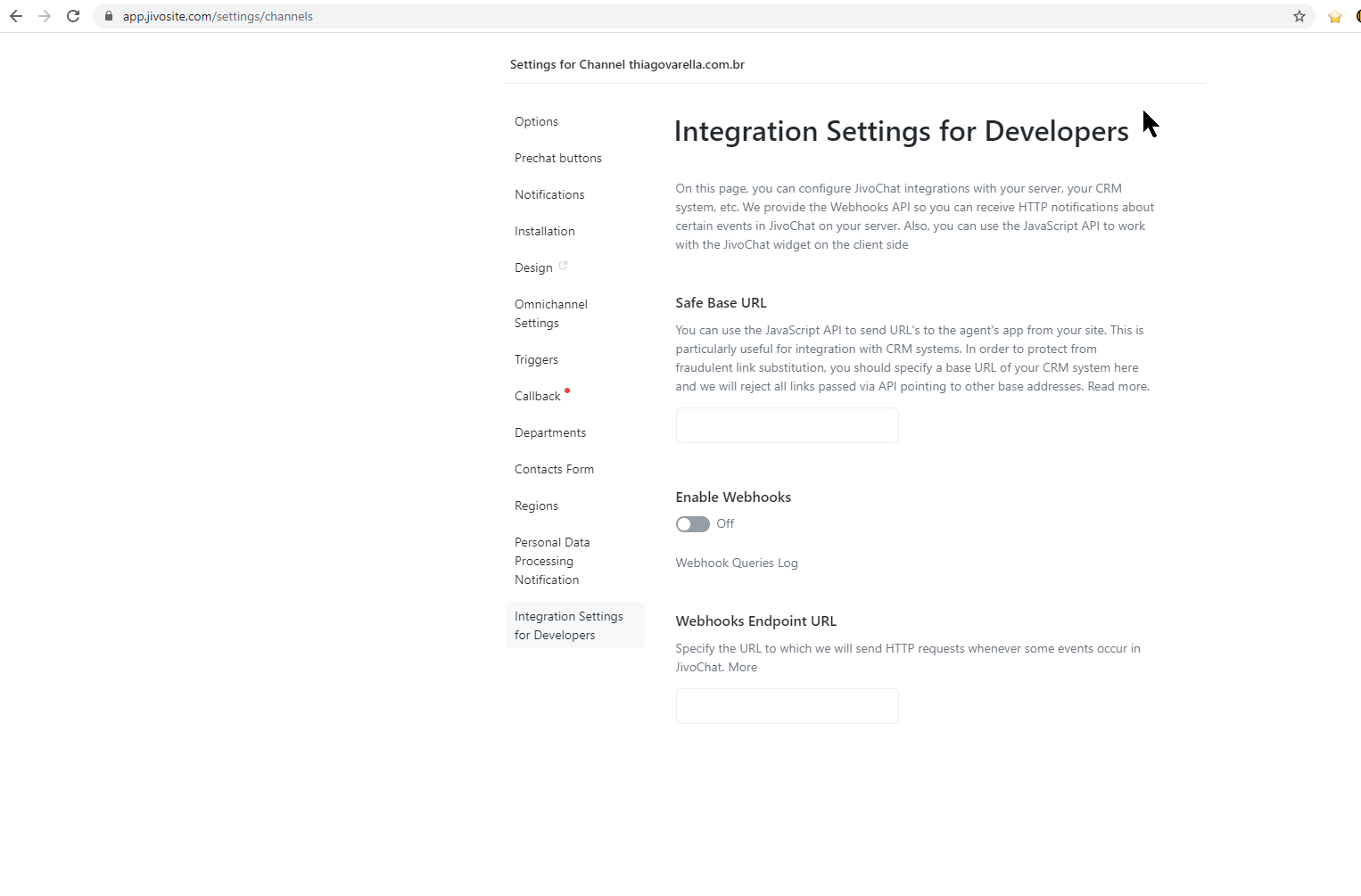Go to Departments settings
The image size is (1361, 896).
point(549,432)
